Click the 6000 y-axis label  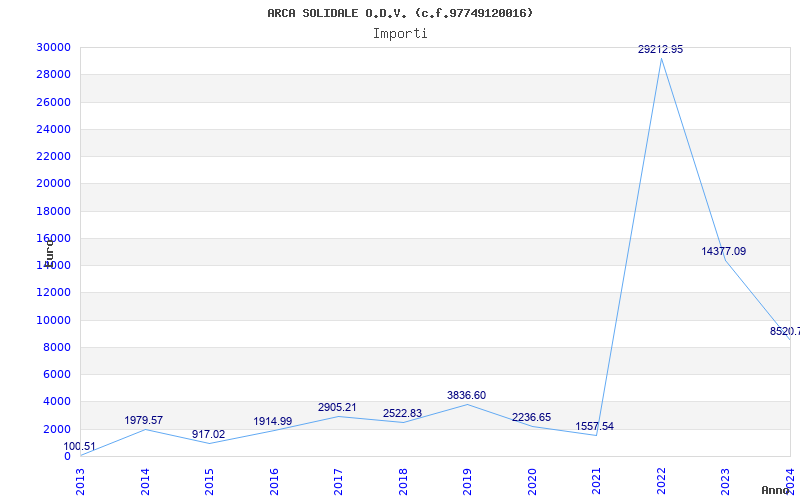point(56,374)
